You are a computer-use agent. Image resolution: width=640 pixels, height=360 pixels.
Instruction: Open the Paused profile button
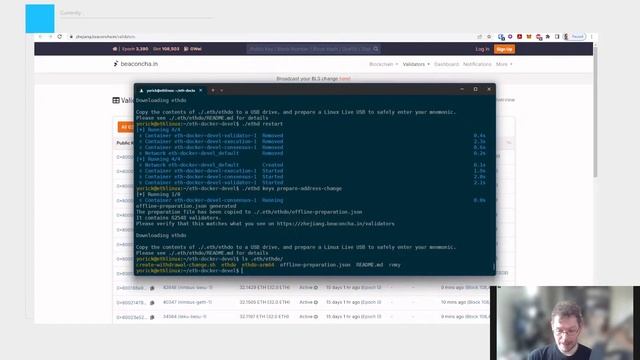click(x=575, y=37)
